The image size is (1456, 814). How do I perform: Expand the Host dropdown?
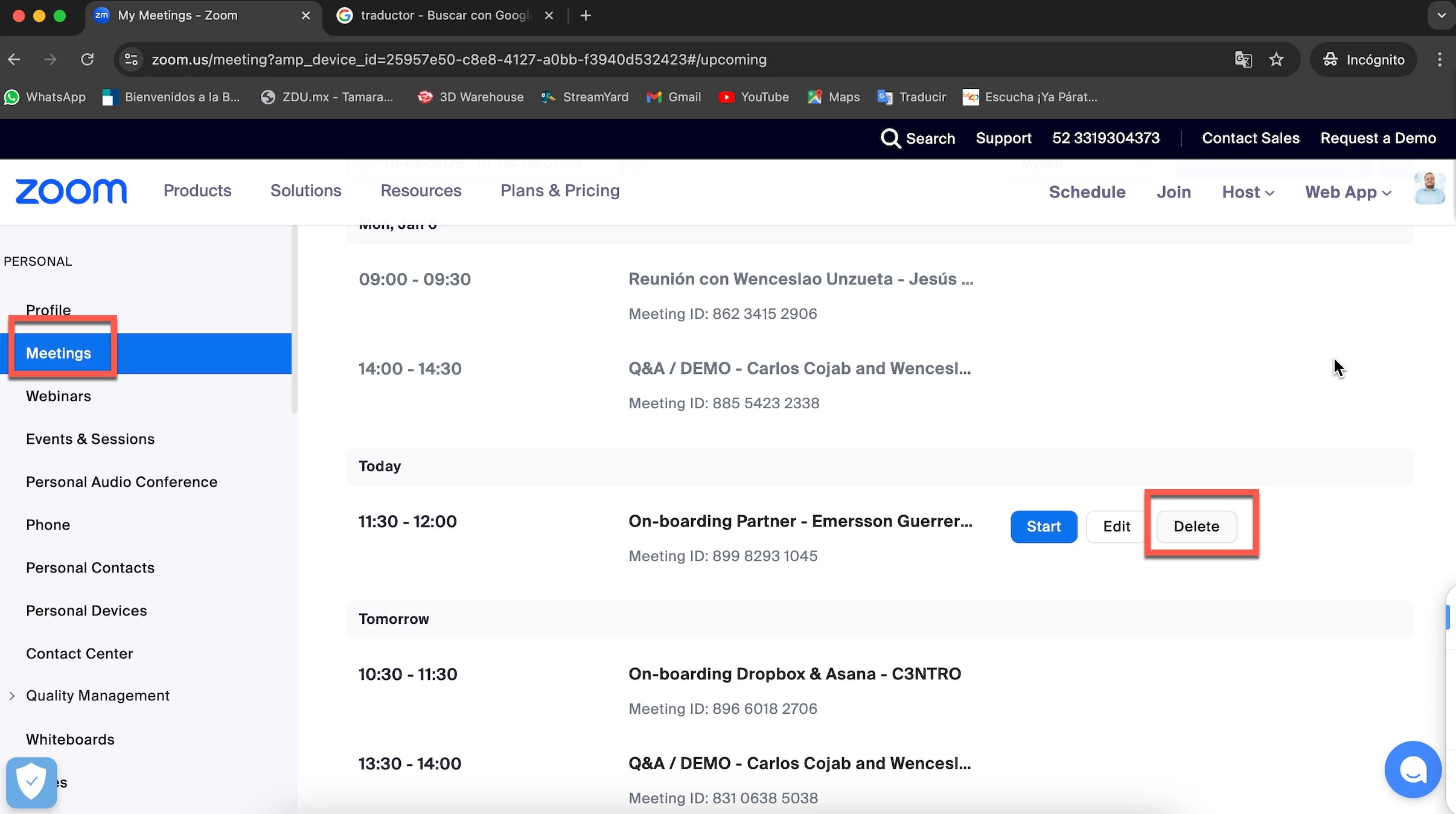click(x=1248, y=192)
